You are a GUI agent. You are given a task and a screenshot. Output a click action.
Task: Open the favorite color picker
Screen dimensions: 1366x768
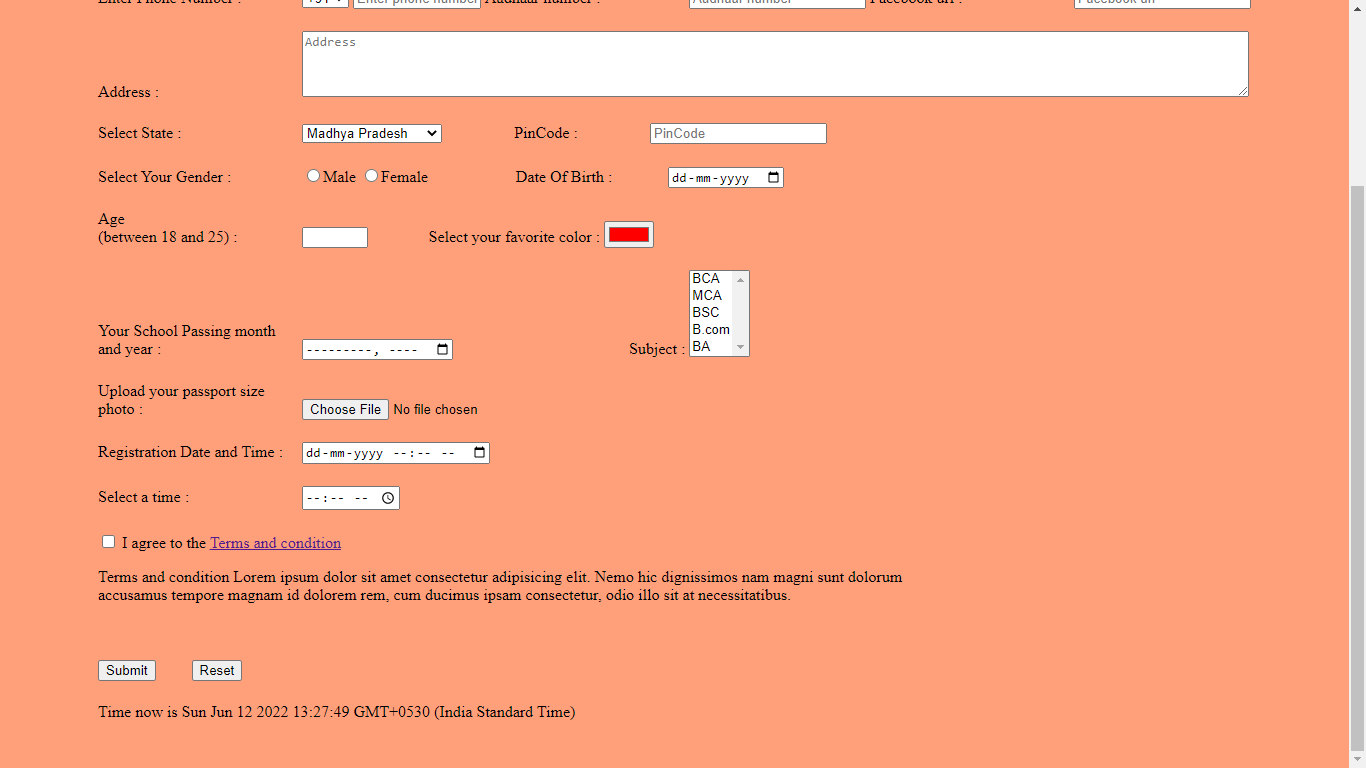point(628,234)
